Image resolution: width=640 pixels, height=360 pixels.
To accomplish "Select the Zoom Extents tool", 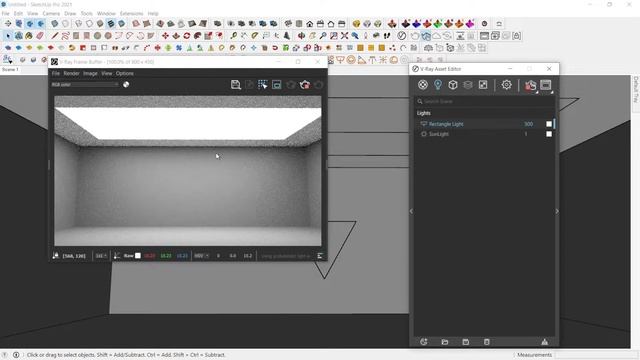I will [344, 36].
